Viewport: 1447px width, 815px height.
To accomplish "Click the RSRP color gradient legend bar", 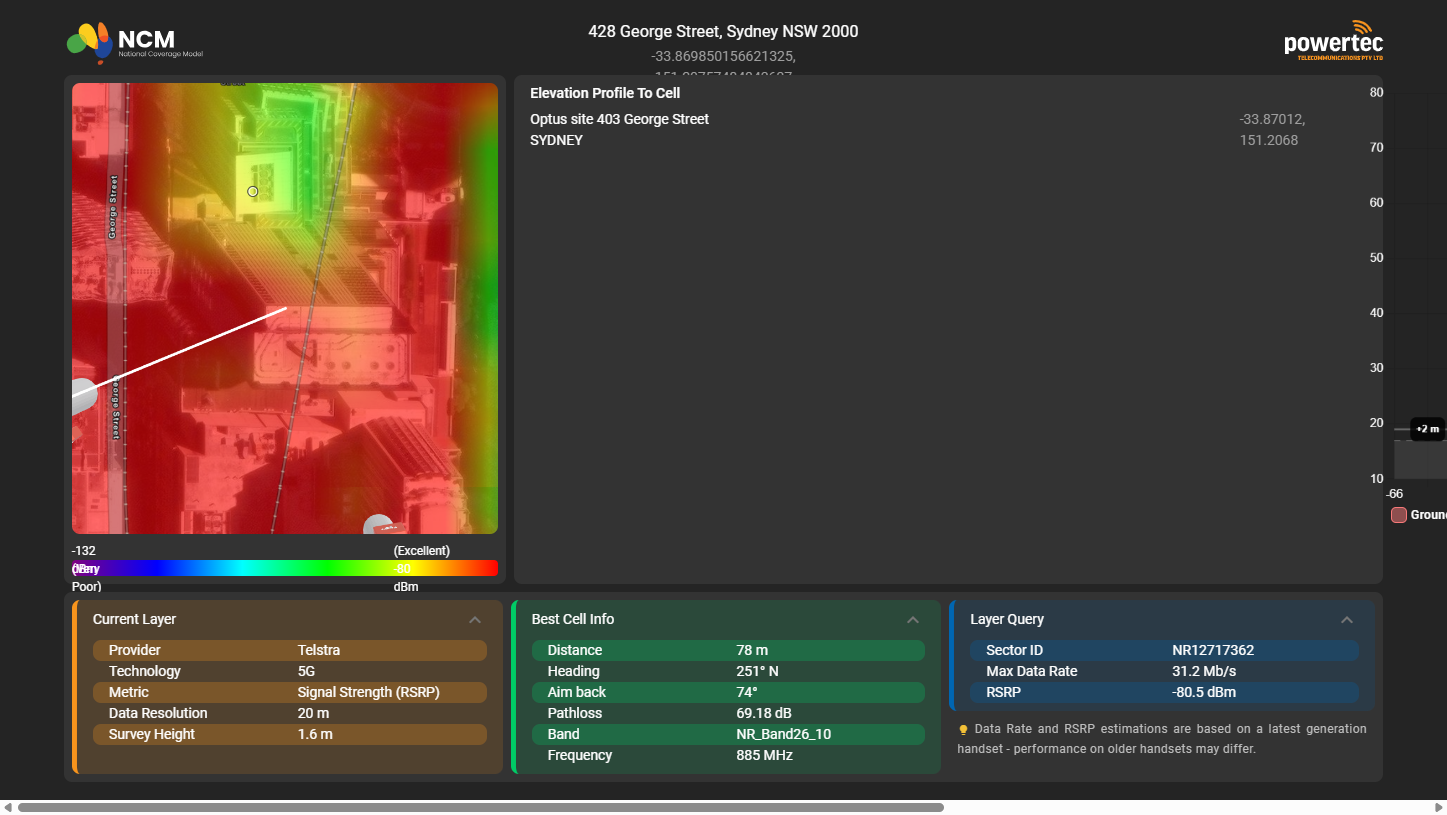I will pos(285,568).
